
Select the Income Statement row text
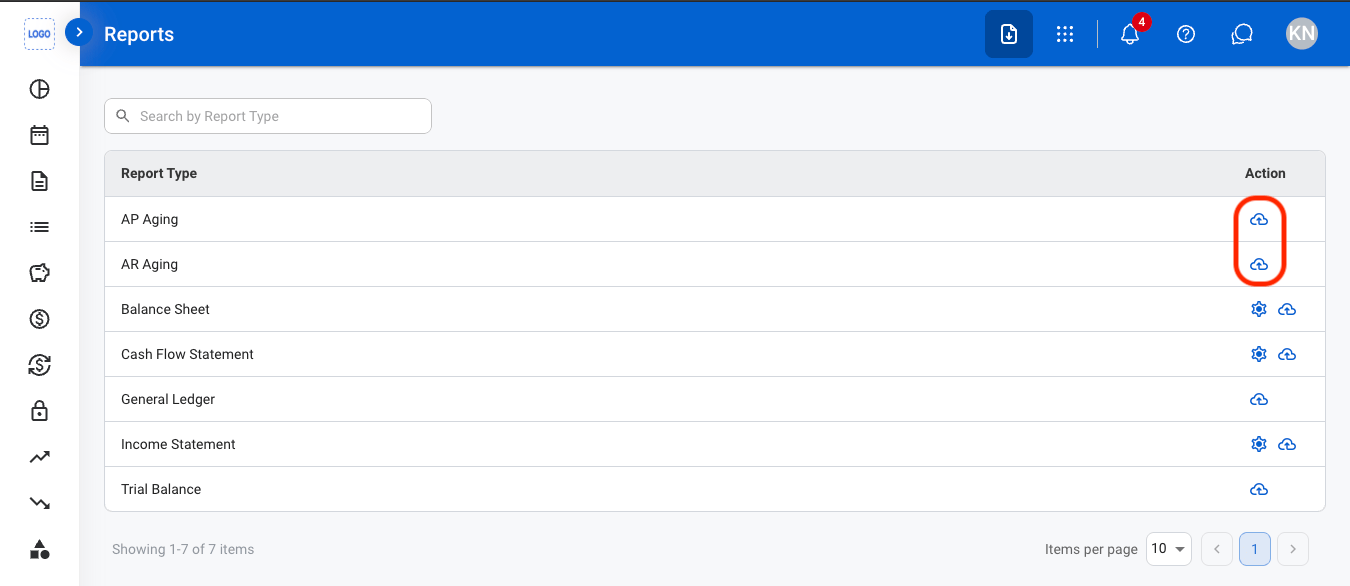click(178, 444)
